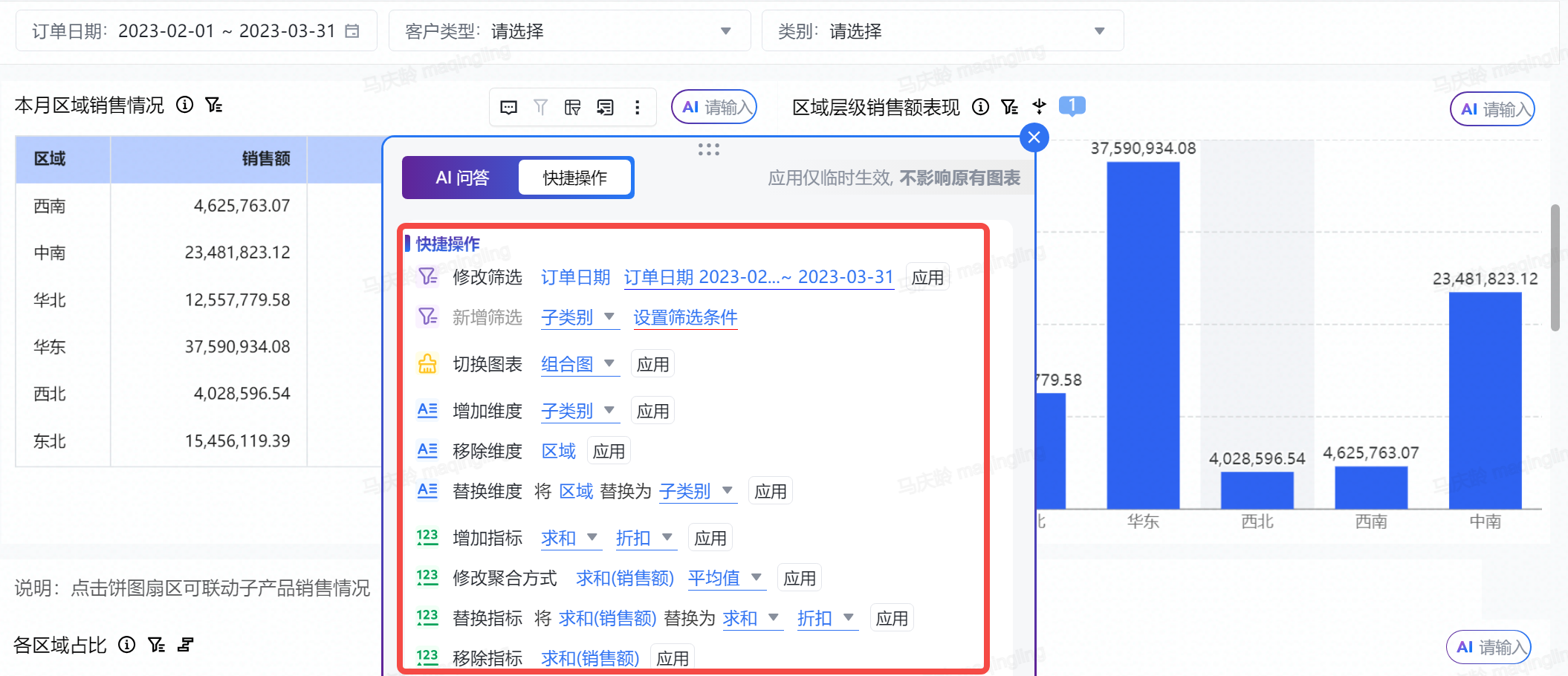Click the export icon in the chart toolbar
This screenshot has width=1568, height=676.
(x=605, y=108)
